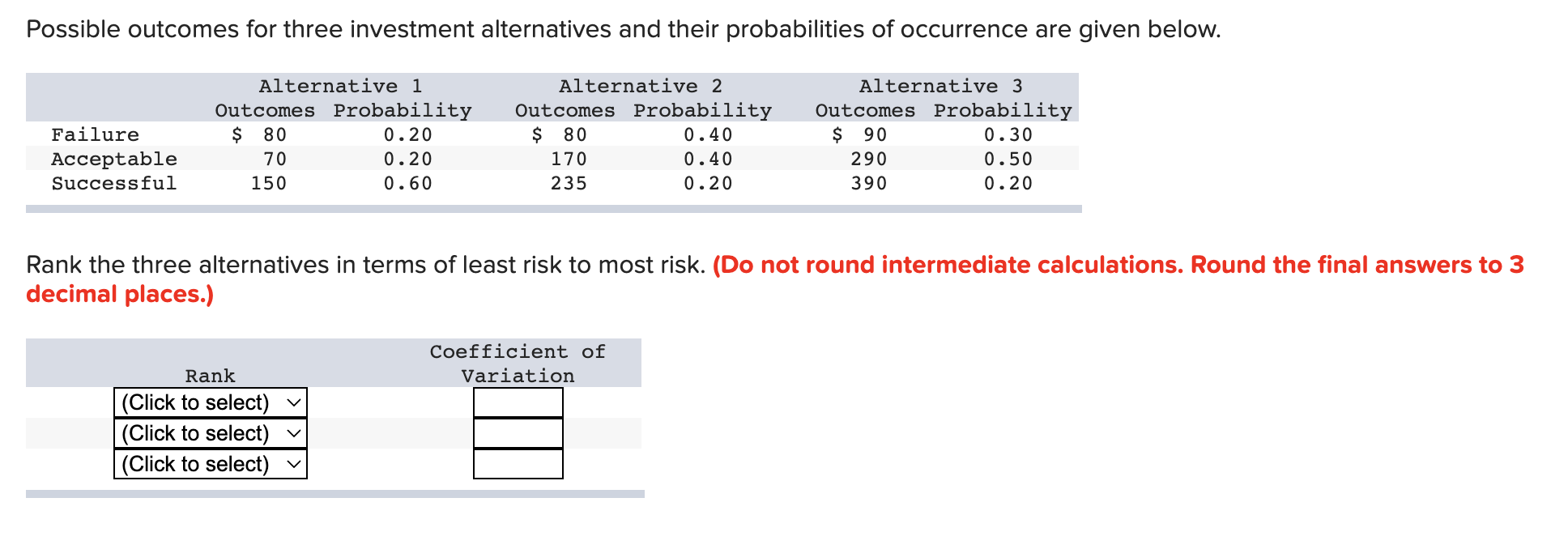The width and height of the screenshot is (1568, 549).
Task: Open the second Rank dropdown
Action: click(210, 432)
